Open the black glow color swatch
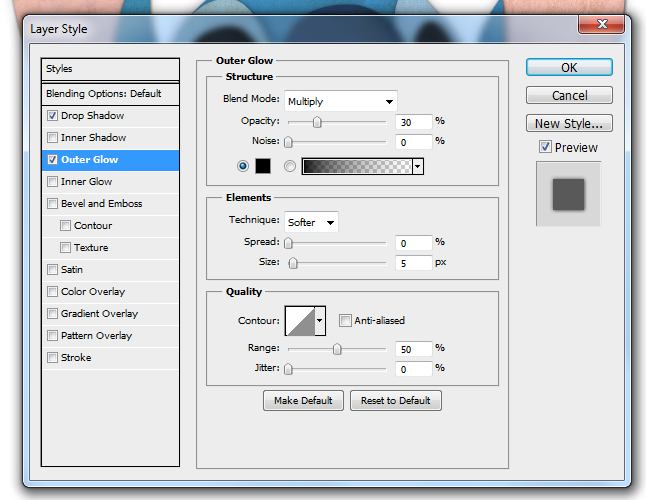This screenshot has width=646, height=500. tap(263, 166)
